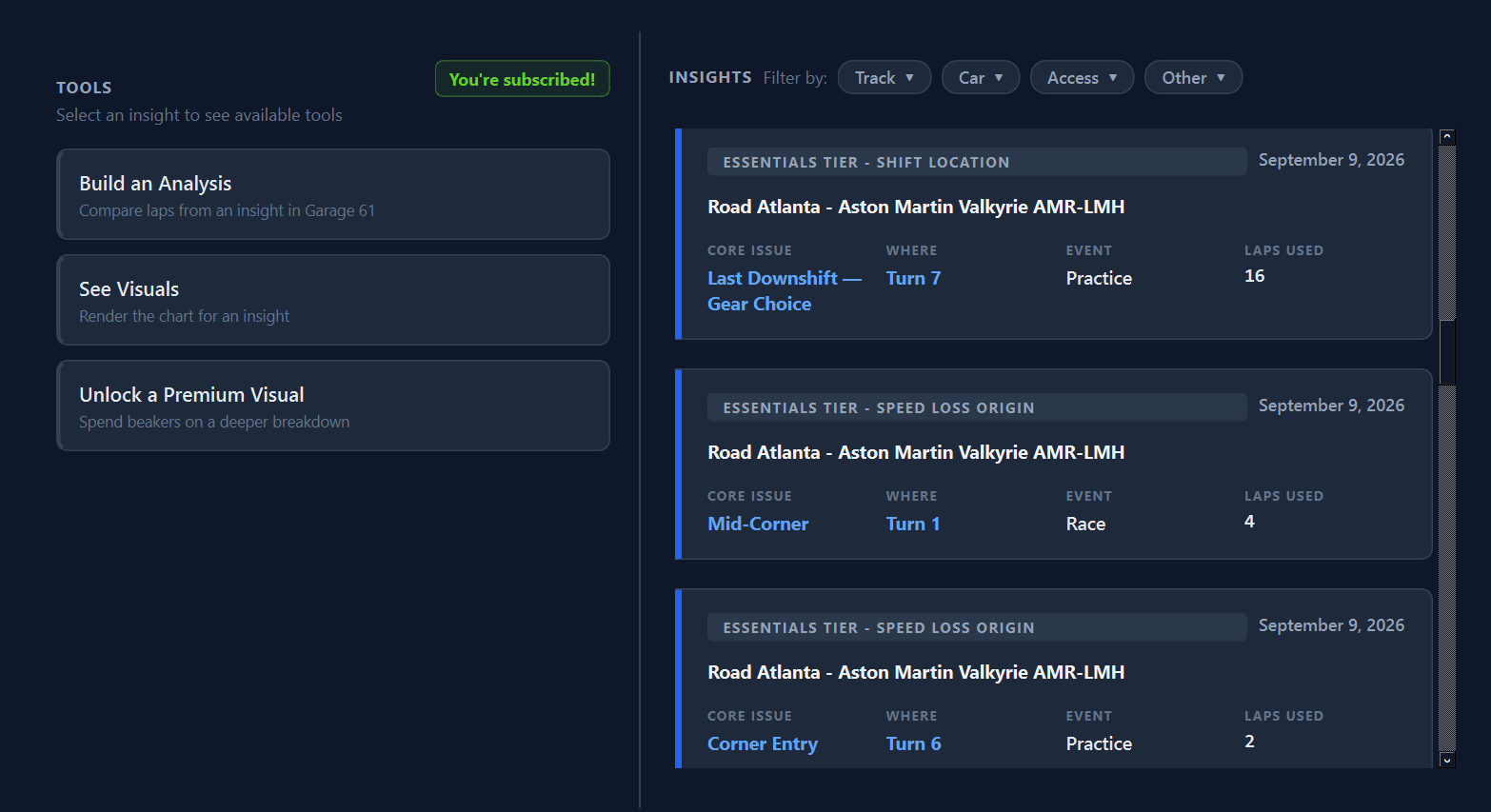The image size is (1491, 812).
Task: Click the INSIGHTS heading
Action: [x=710, y=77]
